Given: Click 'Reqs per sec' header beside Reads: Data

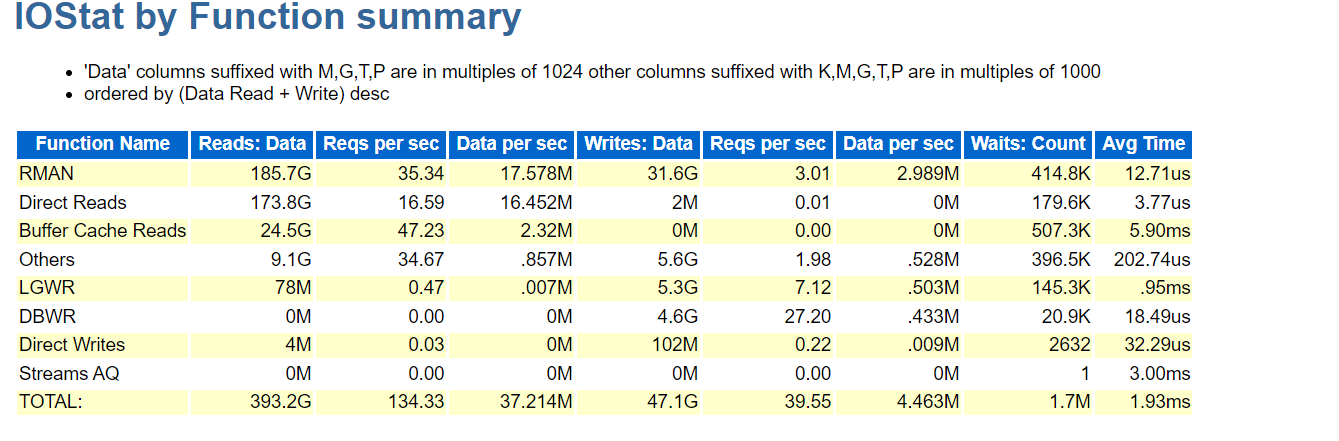Looking at the screenshot, I should click(x=381, y=144).
